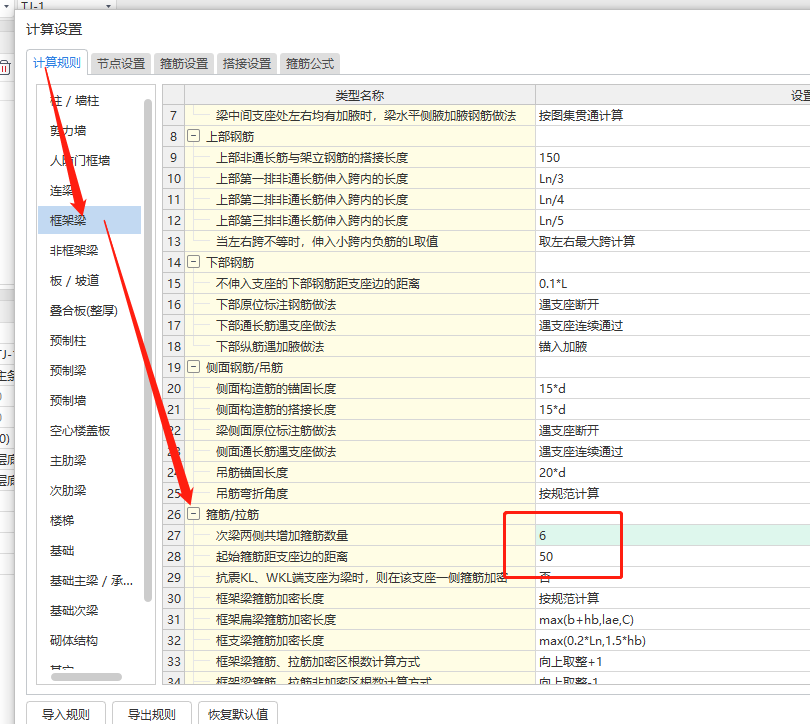This screenshot has width=810, height=724.
Task: Collapse the 上部钢筋 group
Action: [x=193, y=136]
